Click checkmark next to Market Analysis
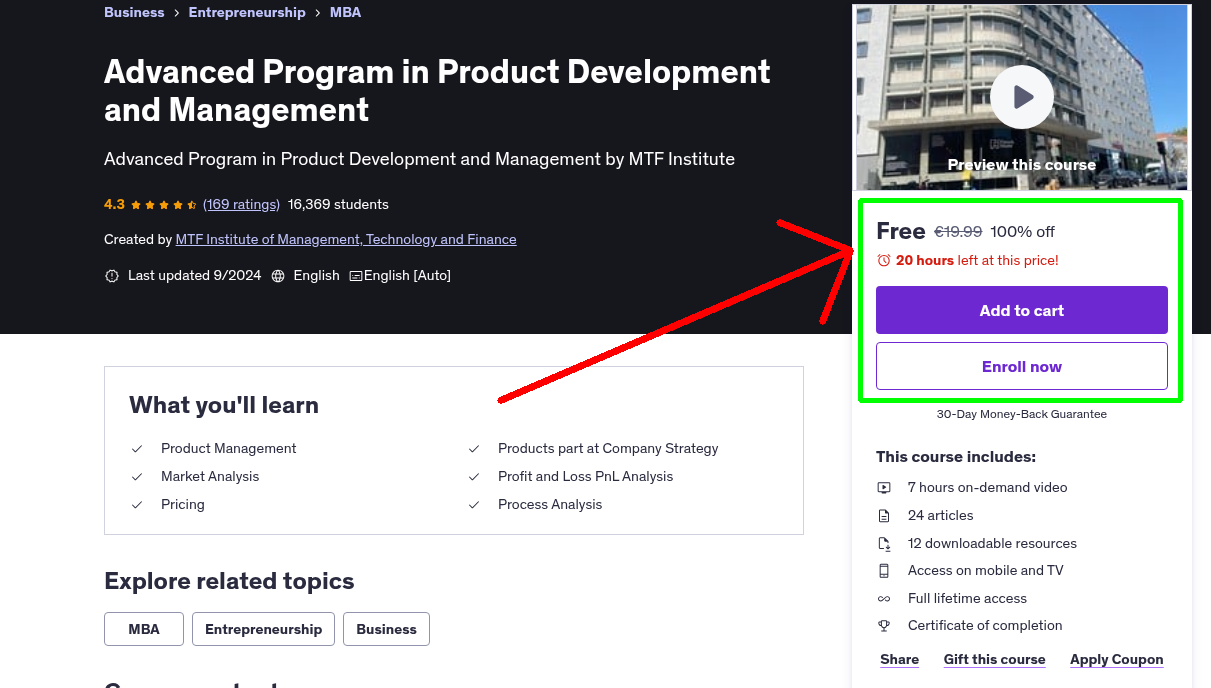 [138, 477]
